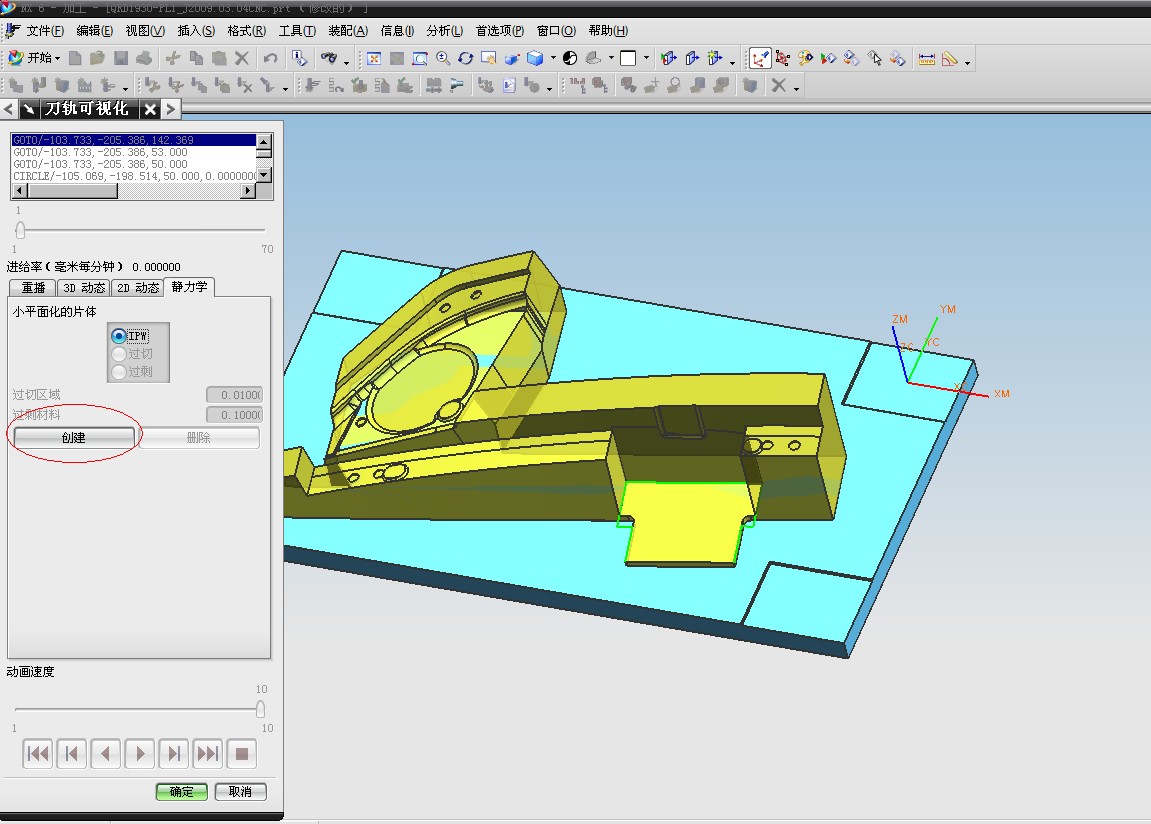Image resolution: width=1151 pixels, height=824 pixels.
Task: Click the Open folder icon
Action: 98,58
